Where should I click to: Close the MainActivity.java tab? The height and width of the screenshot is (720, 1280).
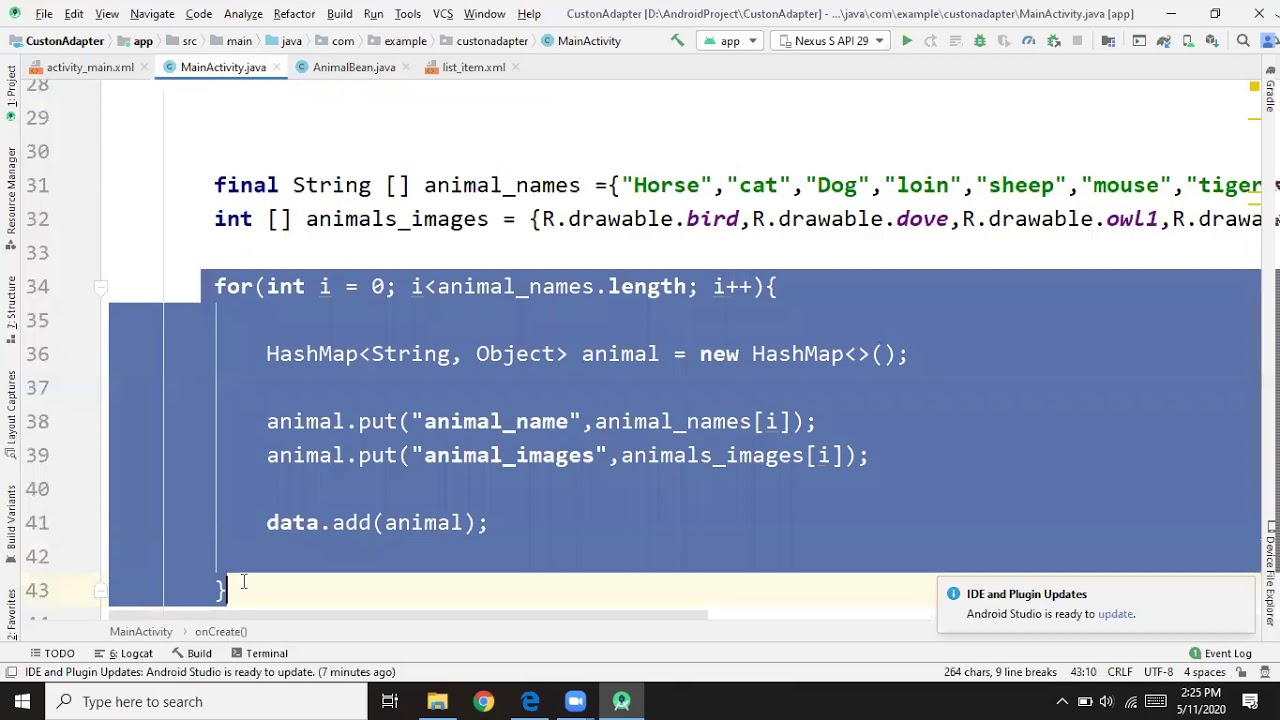(277, 67)
